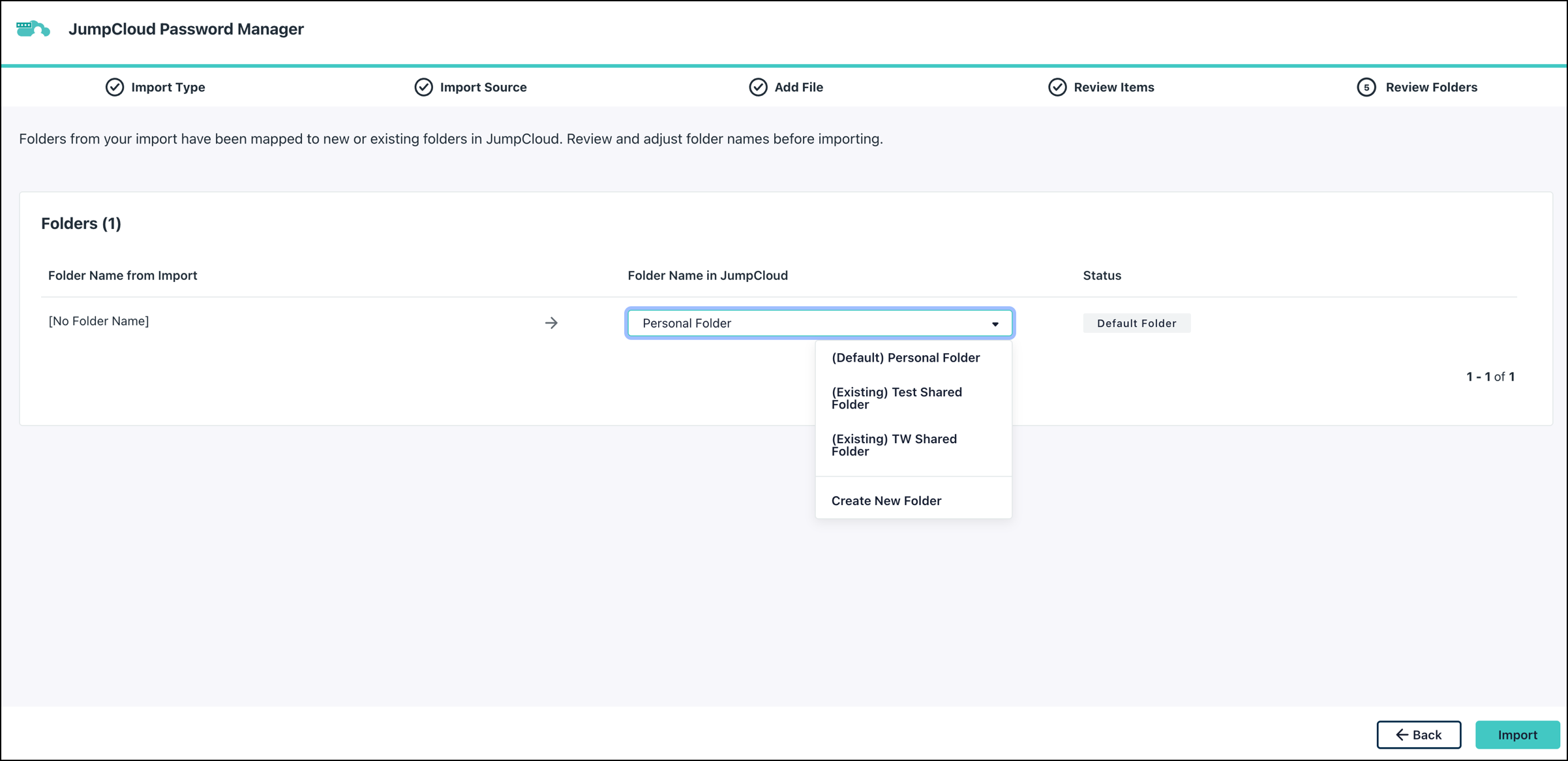Click the Import Type checkmark icon
Image resolution: width=1568 pixels, height=761 pixels.
[115, 87]
